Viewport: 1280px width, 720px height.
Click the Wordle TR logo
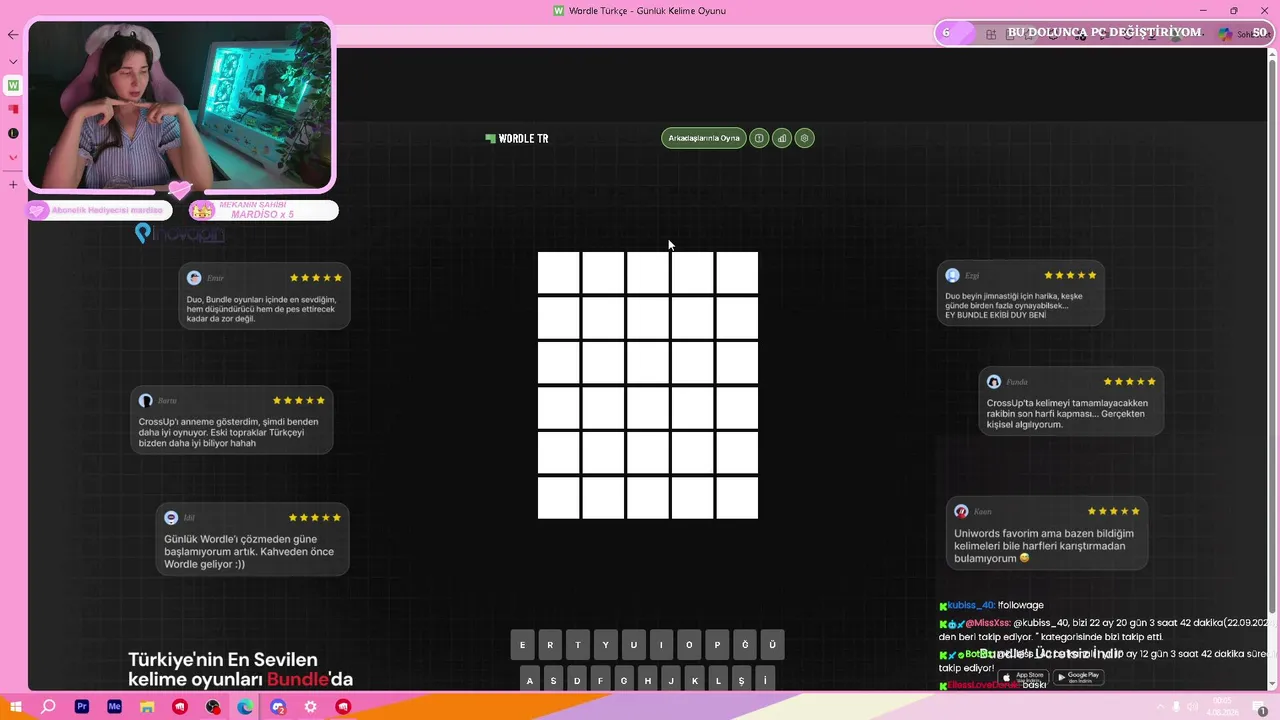click(x=517, y=138)
